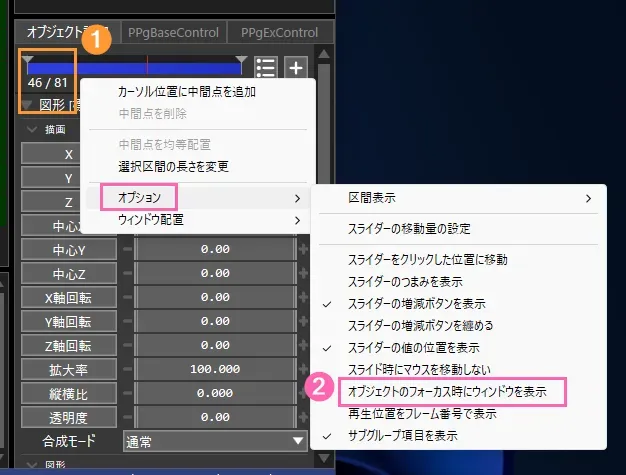The image size is (626, 475).
Task: Toggle スライダーをクリックした位置に移動 option
Action: point(458,260)
